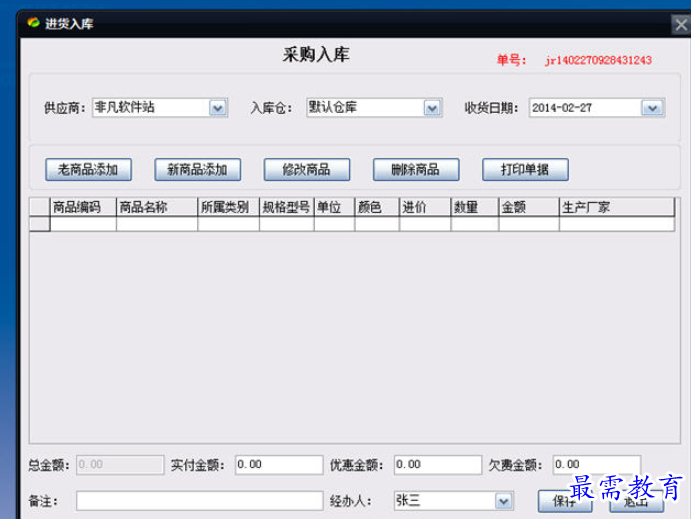Click the 修改商品 button
The width and height of the screenshot is (691, 519).
307,170
